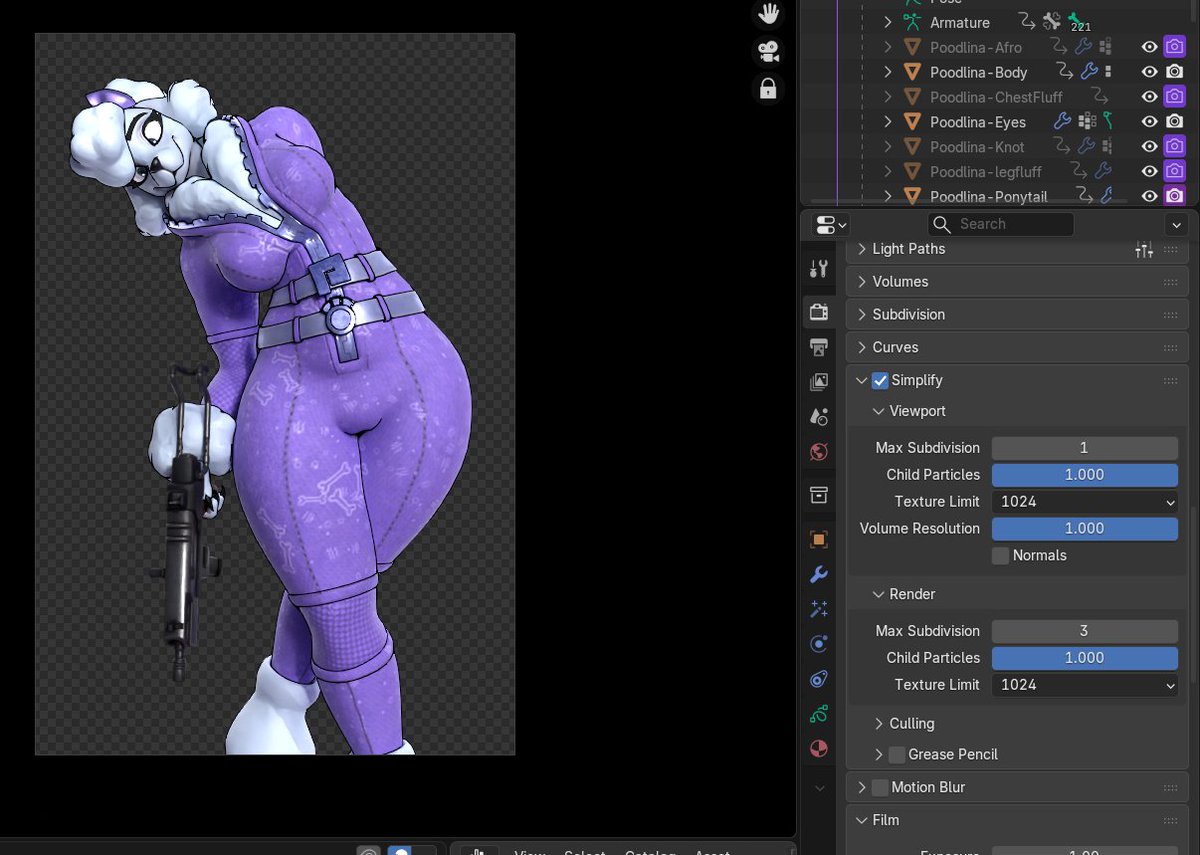Click the Render Max Subdivision field

coord(1084,631)
